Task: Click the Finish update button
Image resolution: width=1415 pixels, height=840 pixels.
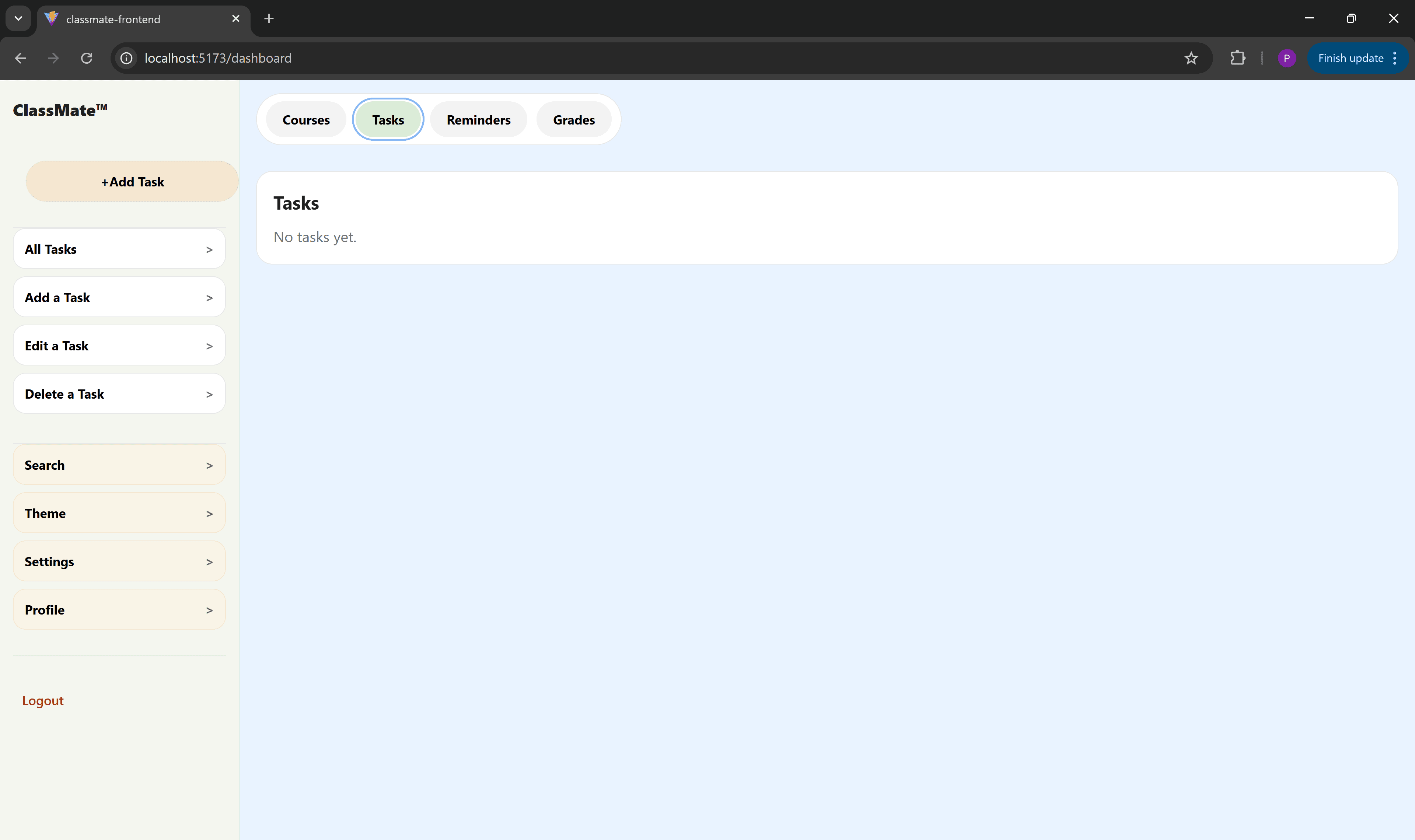Action: click(1351, 58)
